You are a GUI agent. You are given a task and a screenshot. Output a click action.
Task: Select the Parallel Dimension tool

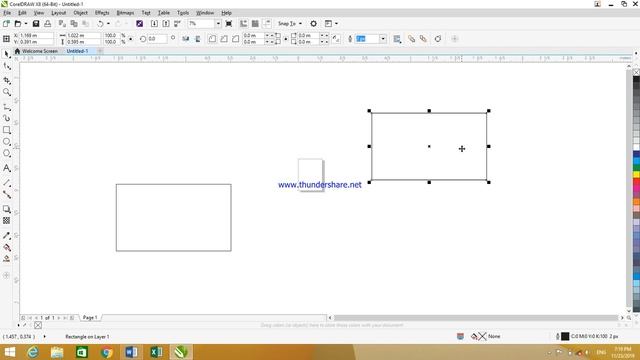click(x=7, y=183)
